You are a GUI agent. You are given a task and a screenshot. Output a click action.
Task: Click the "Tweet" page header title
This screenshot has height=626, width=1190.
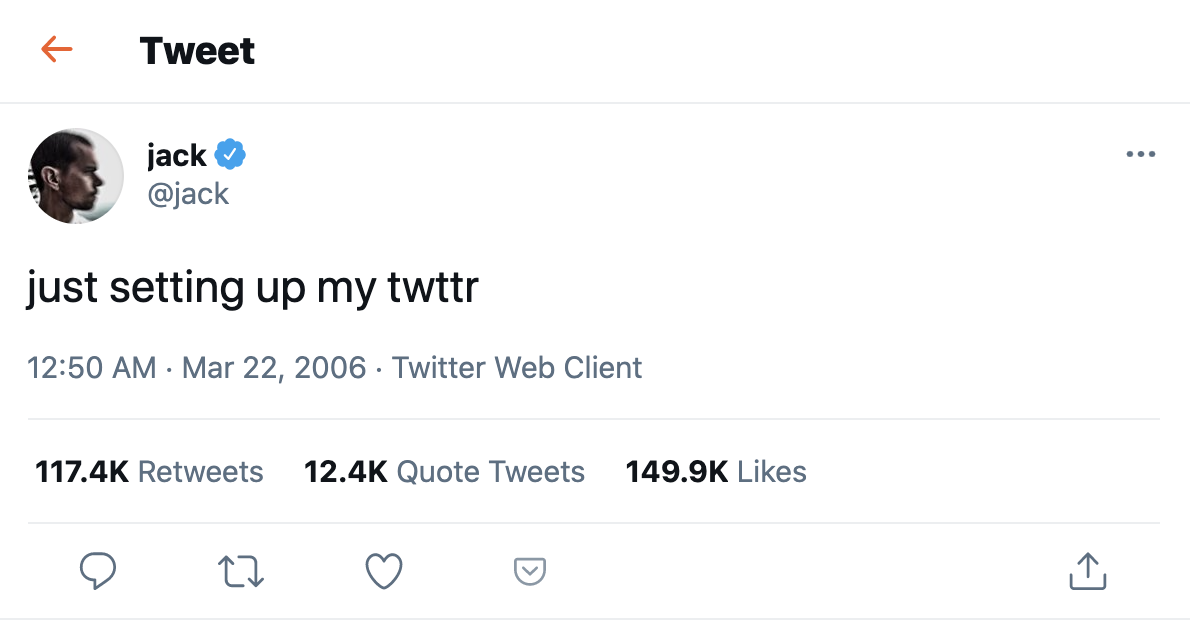pos(197,50)
